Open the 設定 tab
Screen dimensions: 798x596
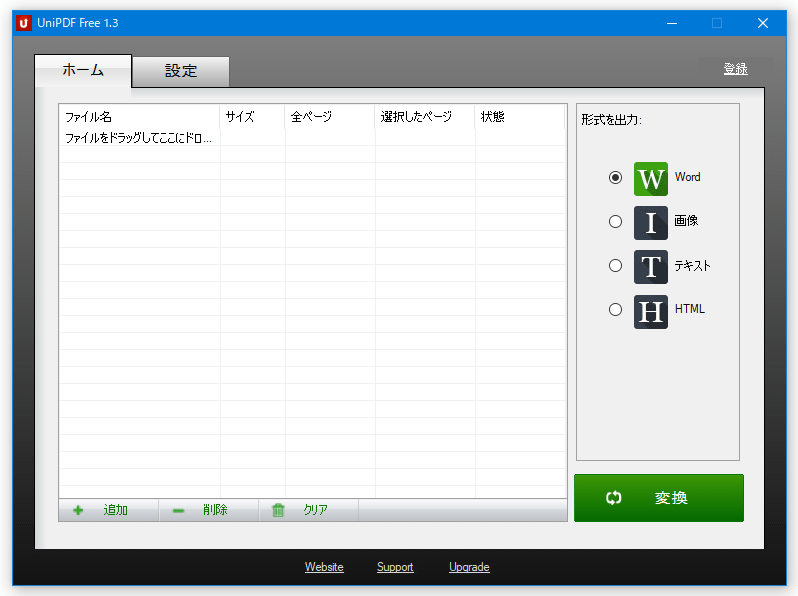pyautogui.click(x=181, y=71)
